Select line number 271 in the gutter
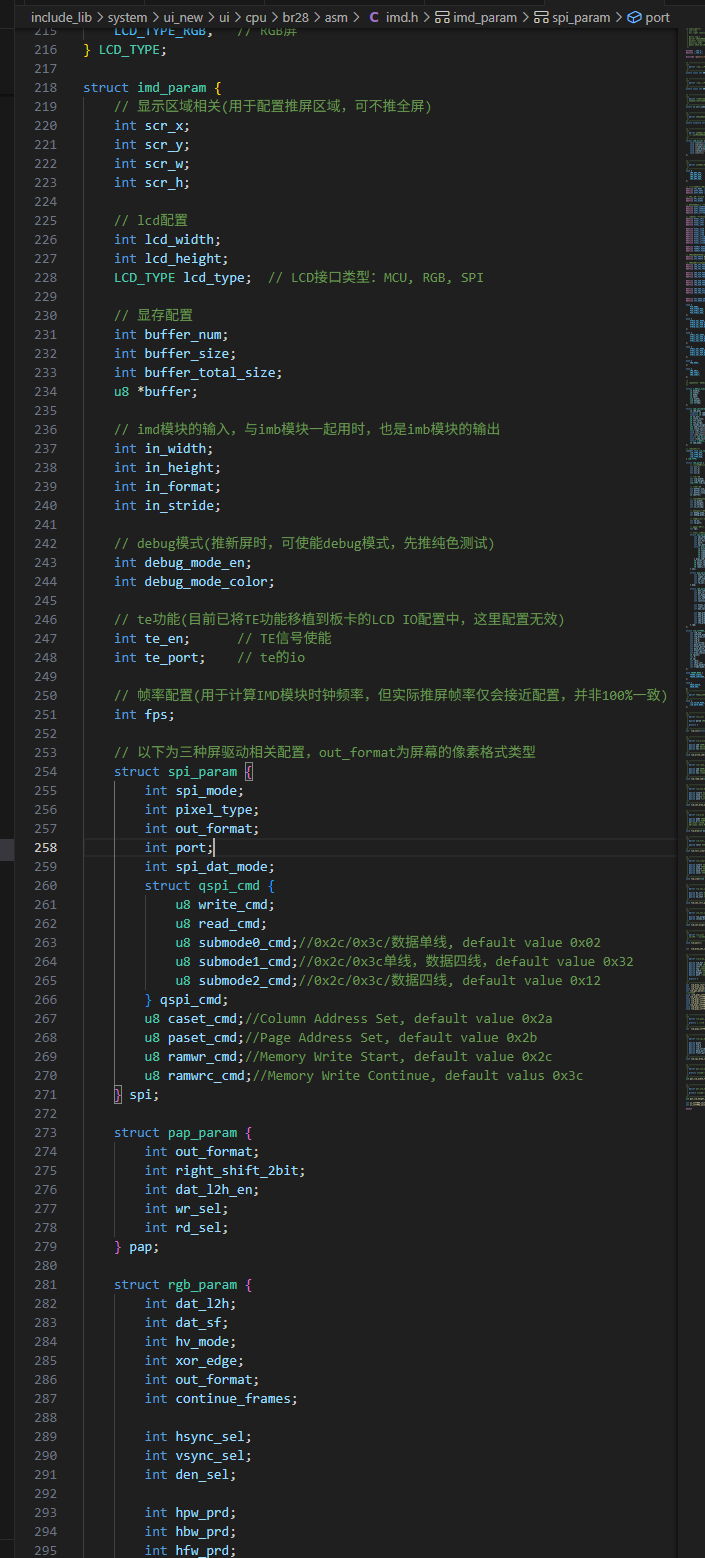Viewport: 705px width, 1558px height. [x=46, y=1094]
